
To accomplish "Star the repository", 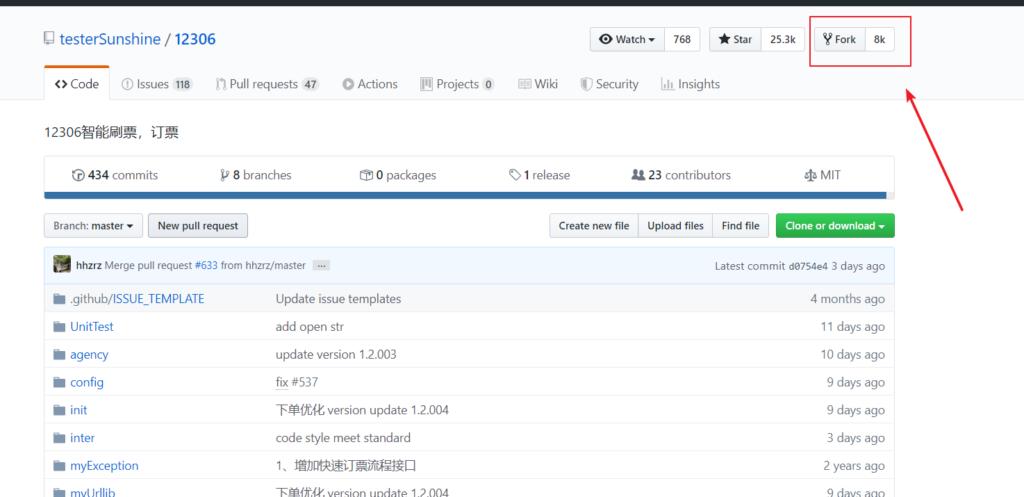I will click(735, 39).
